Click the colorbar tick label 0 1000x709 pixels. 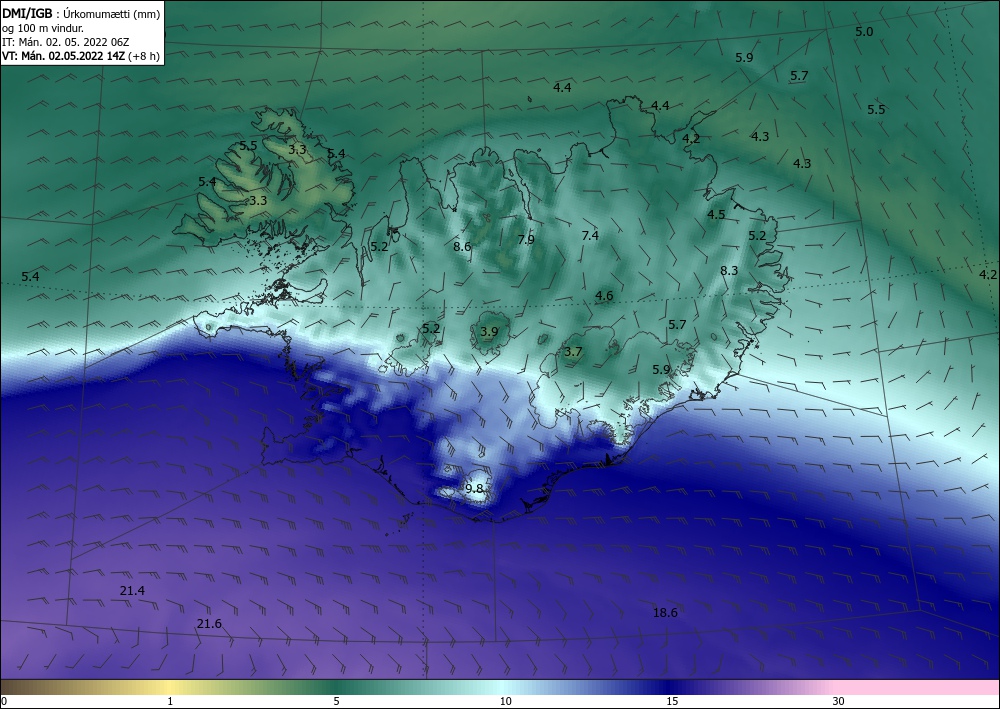[x=4, y=701]
